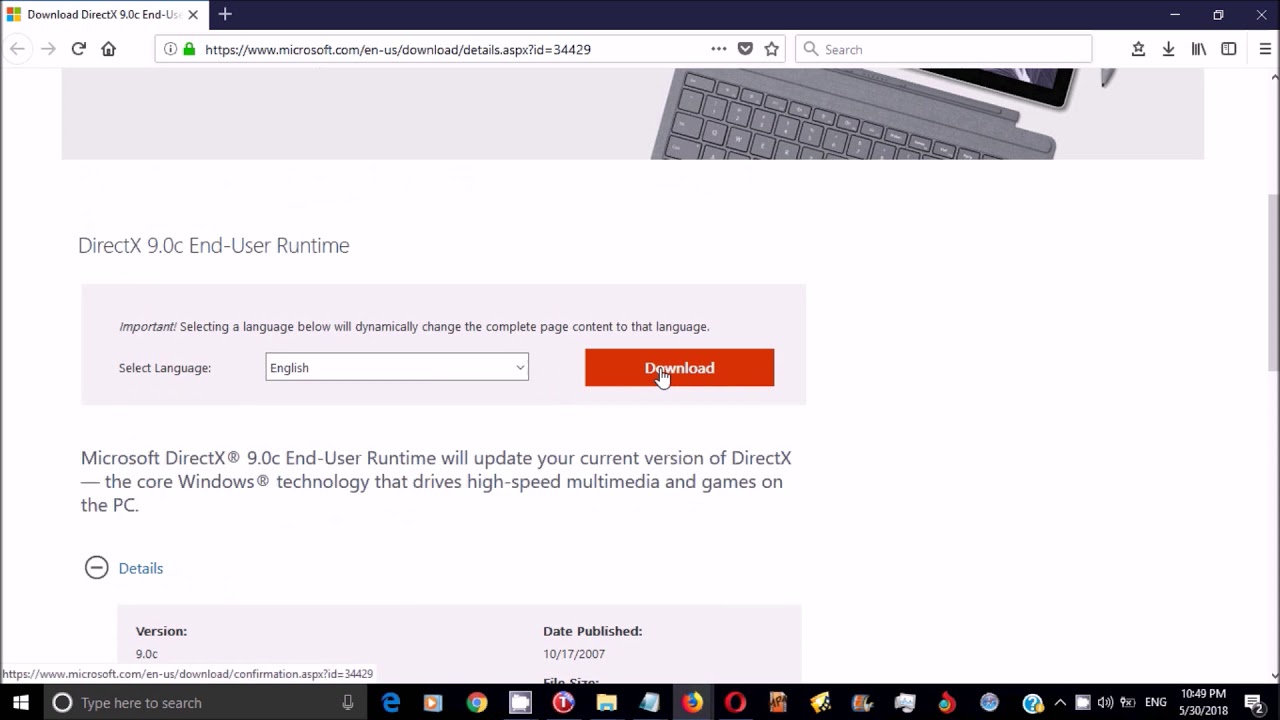Open the Firefox home page
This screenshot has width=1280, height=720.
108,49
